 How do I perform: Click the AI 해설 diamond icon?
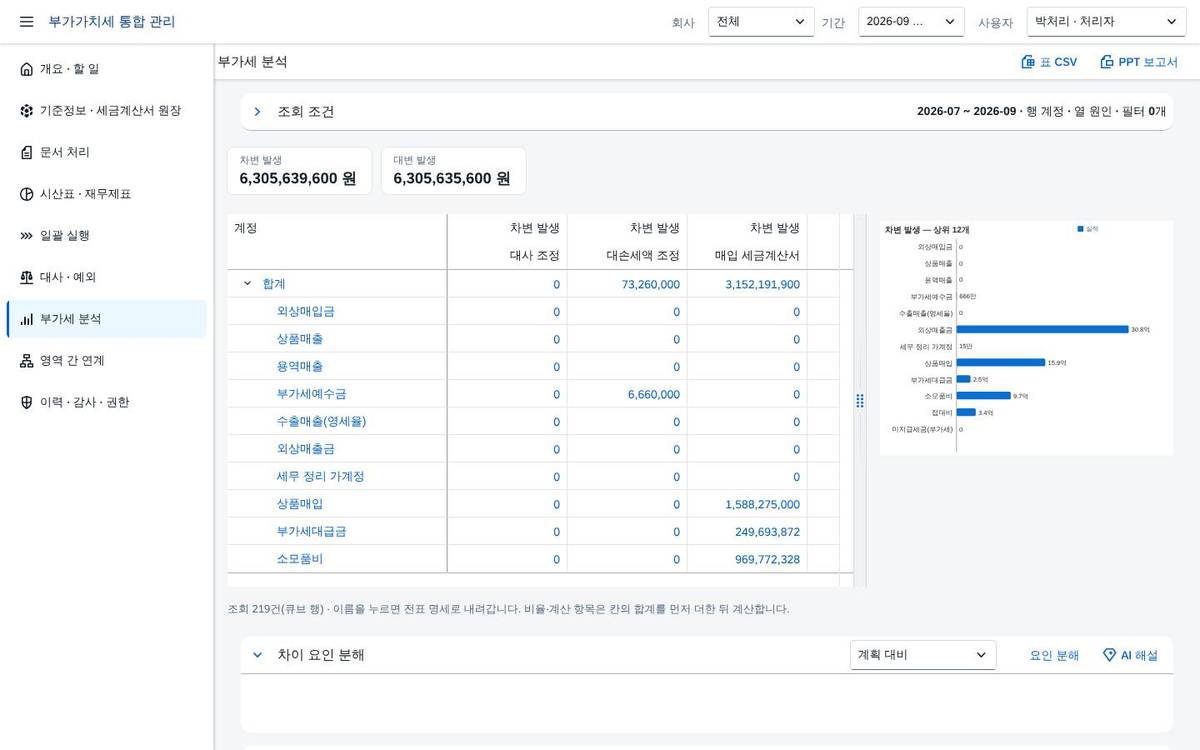[1109, 655]
